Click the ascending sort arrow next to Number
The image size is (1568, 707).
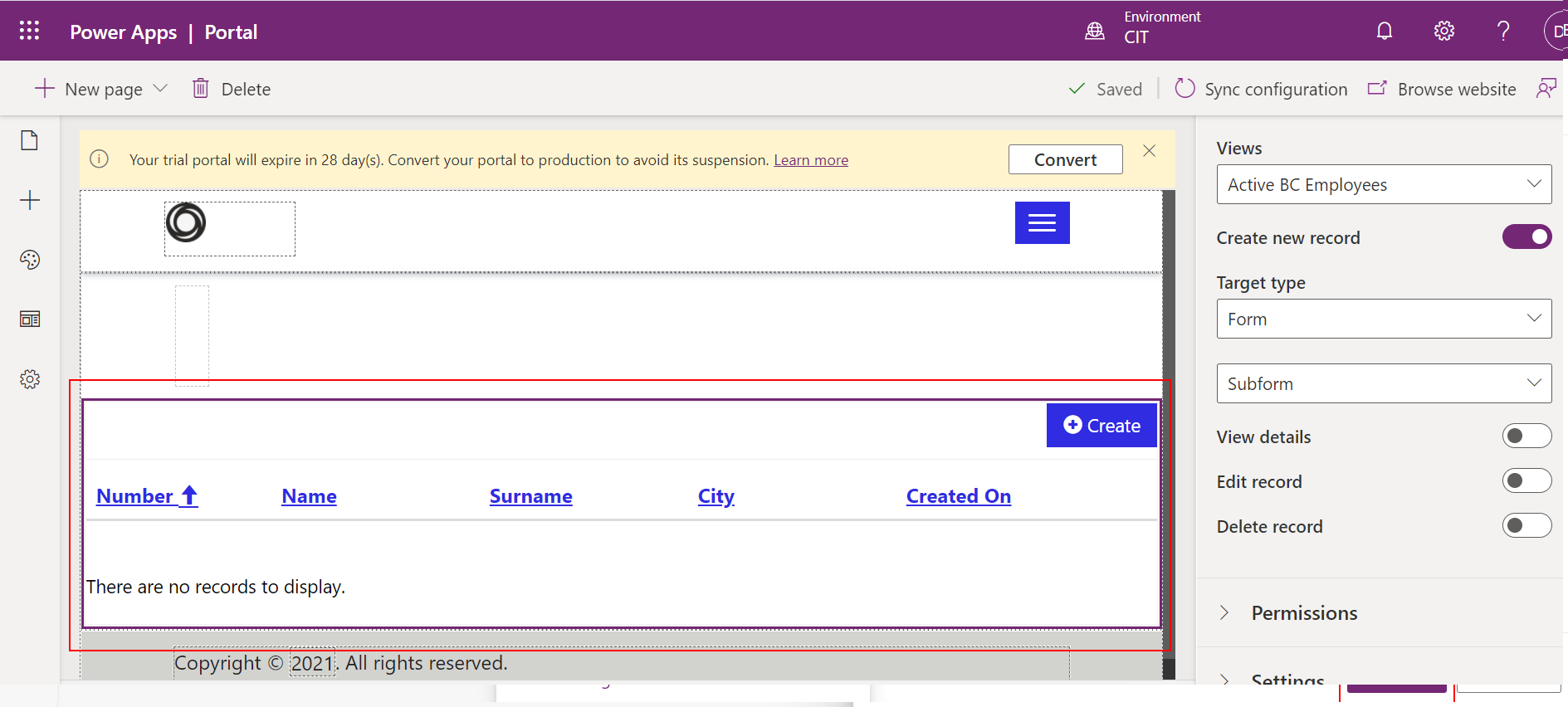(x=189, y=495)
